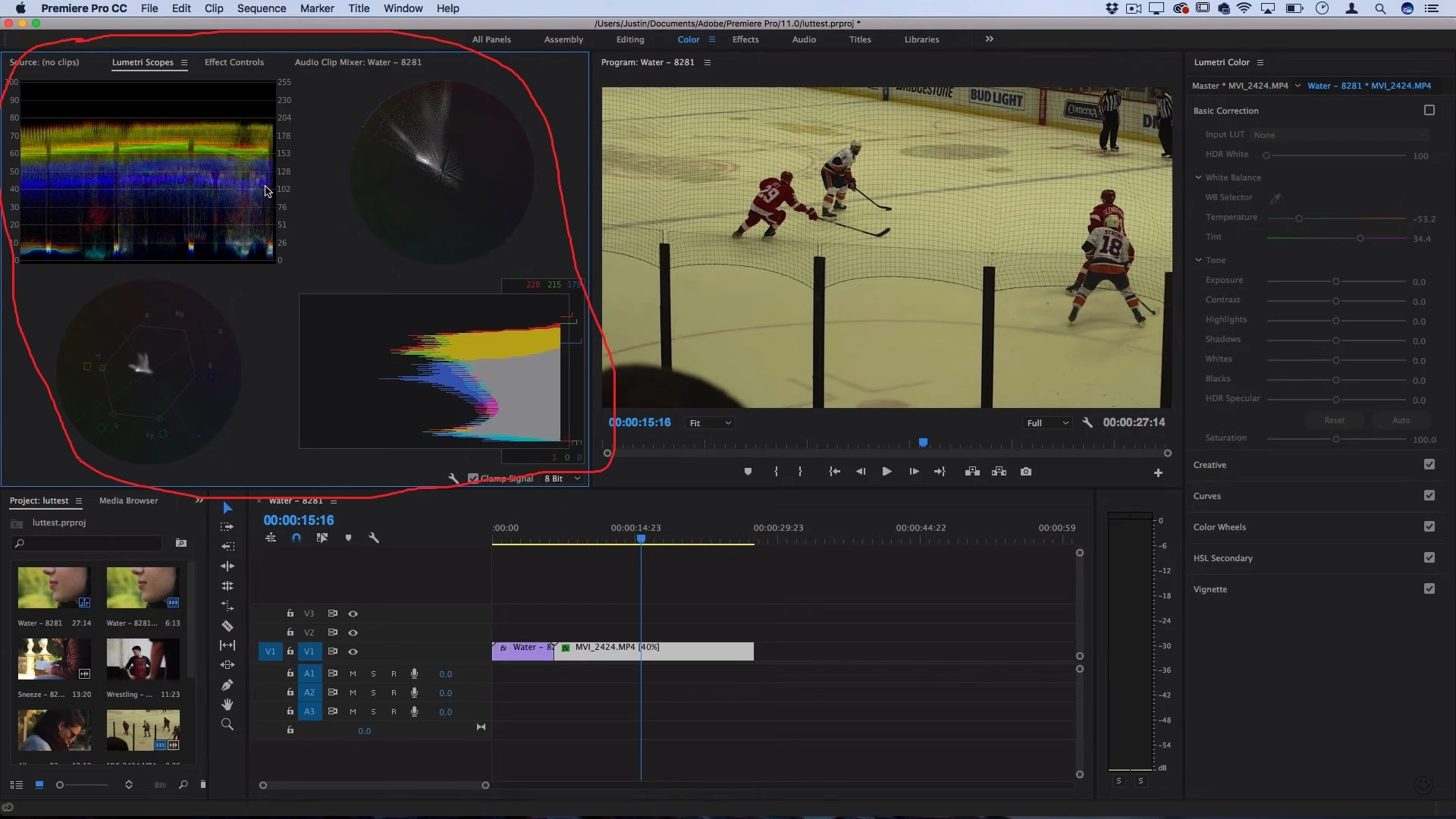Viewport: 1456px width, 819px height.
Task: Open Lumetri Scopes wrench settings
Action: pyautogui.click(x=453, y=479)
